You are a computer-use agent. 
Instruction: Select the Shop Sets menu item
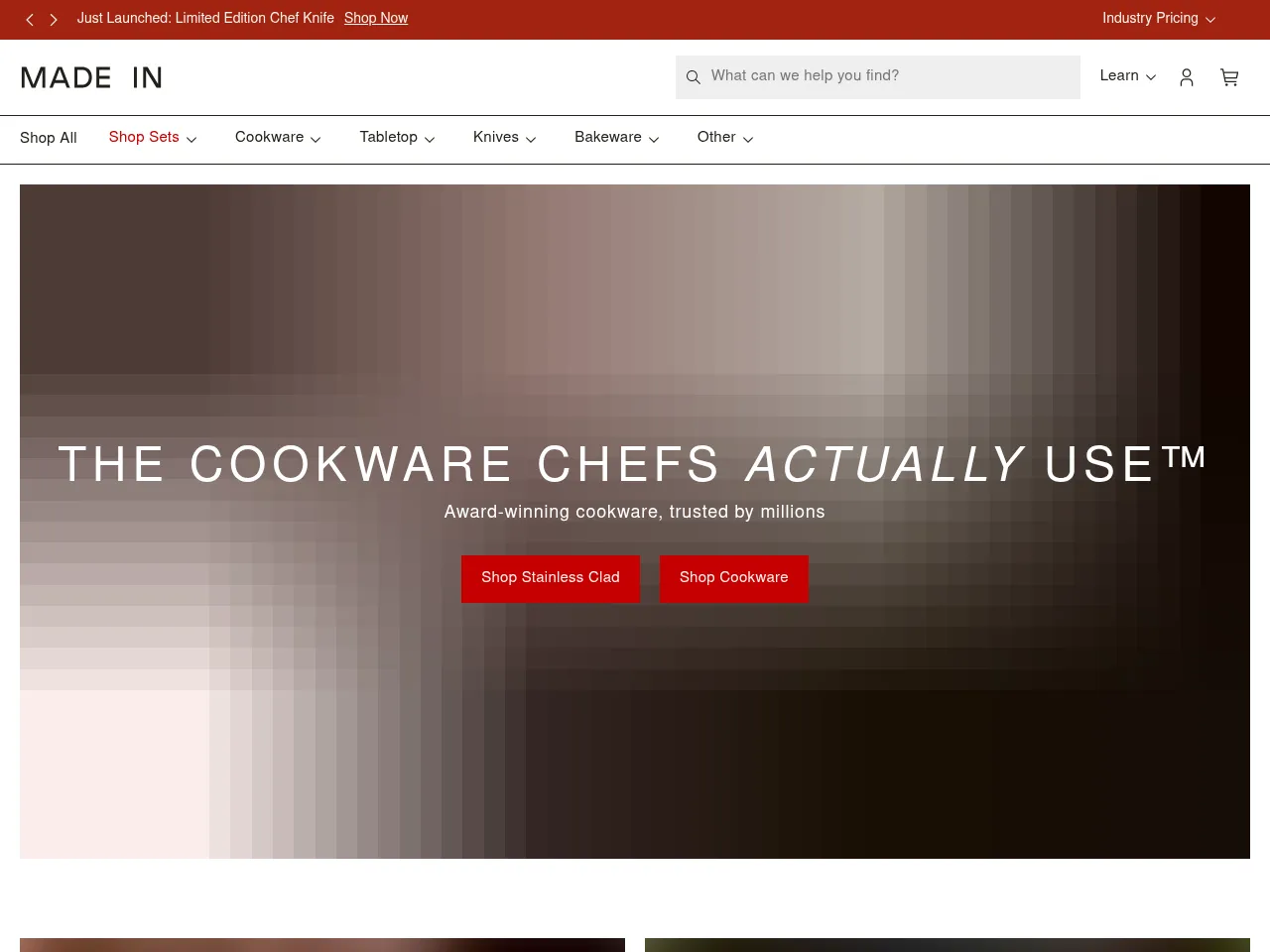point(144,139)
